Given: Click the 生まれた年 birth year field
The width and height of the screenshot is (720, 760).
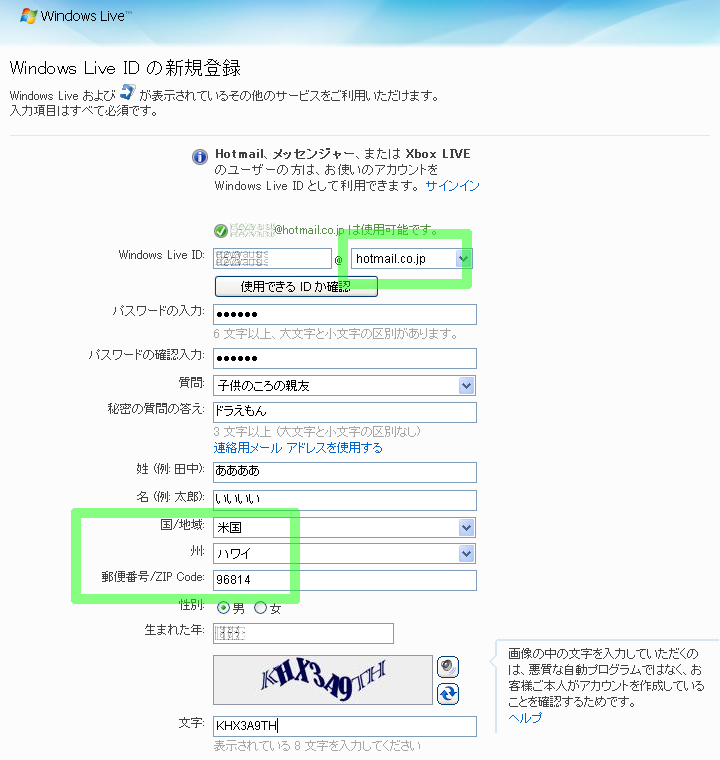Looking at the screenshot, I should coord(304,633).
